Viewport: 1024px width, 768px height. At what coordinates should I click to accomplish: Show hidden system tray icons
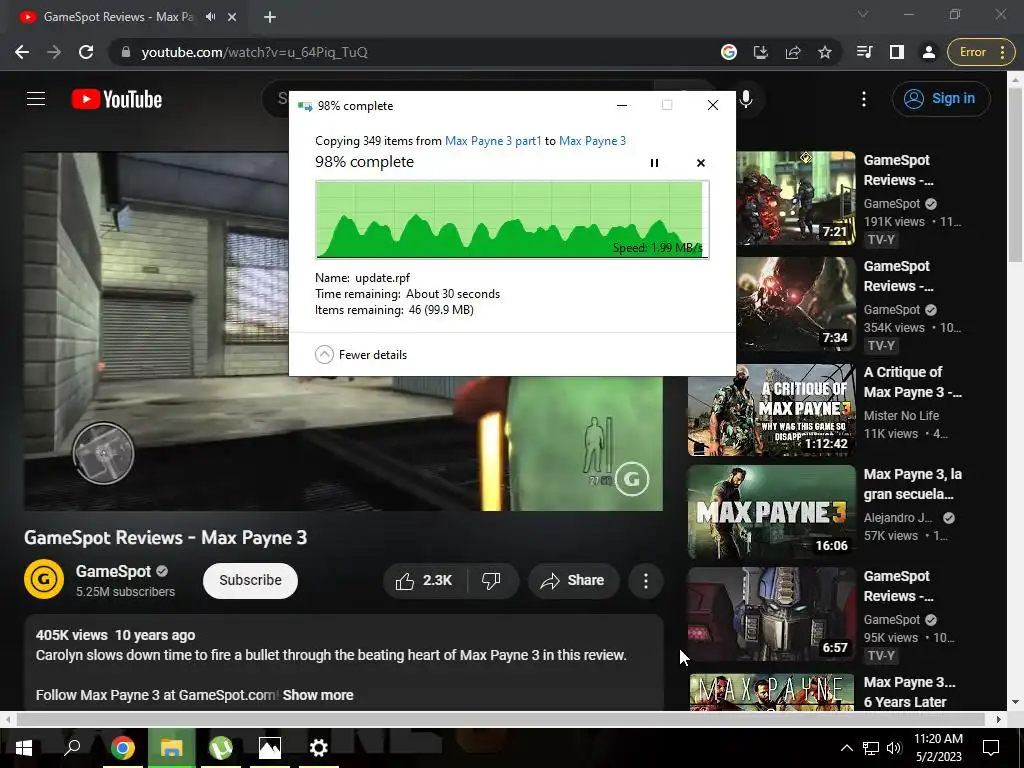tap(846, 748)
